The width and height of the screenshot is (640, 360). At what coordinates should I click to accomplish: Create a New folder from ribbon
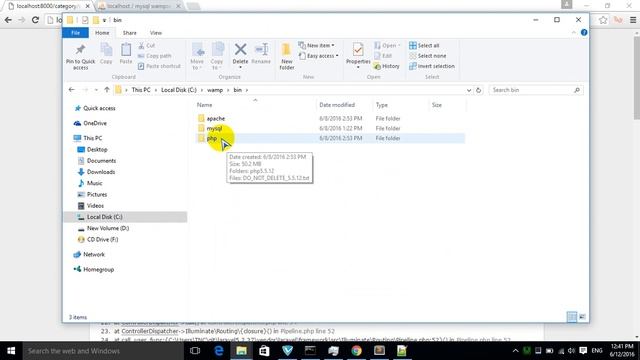pyautogui.click(x=287, y=56)
